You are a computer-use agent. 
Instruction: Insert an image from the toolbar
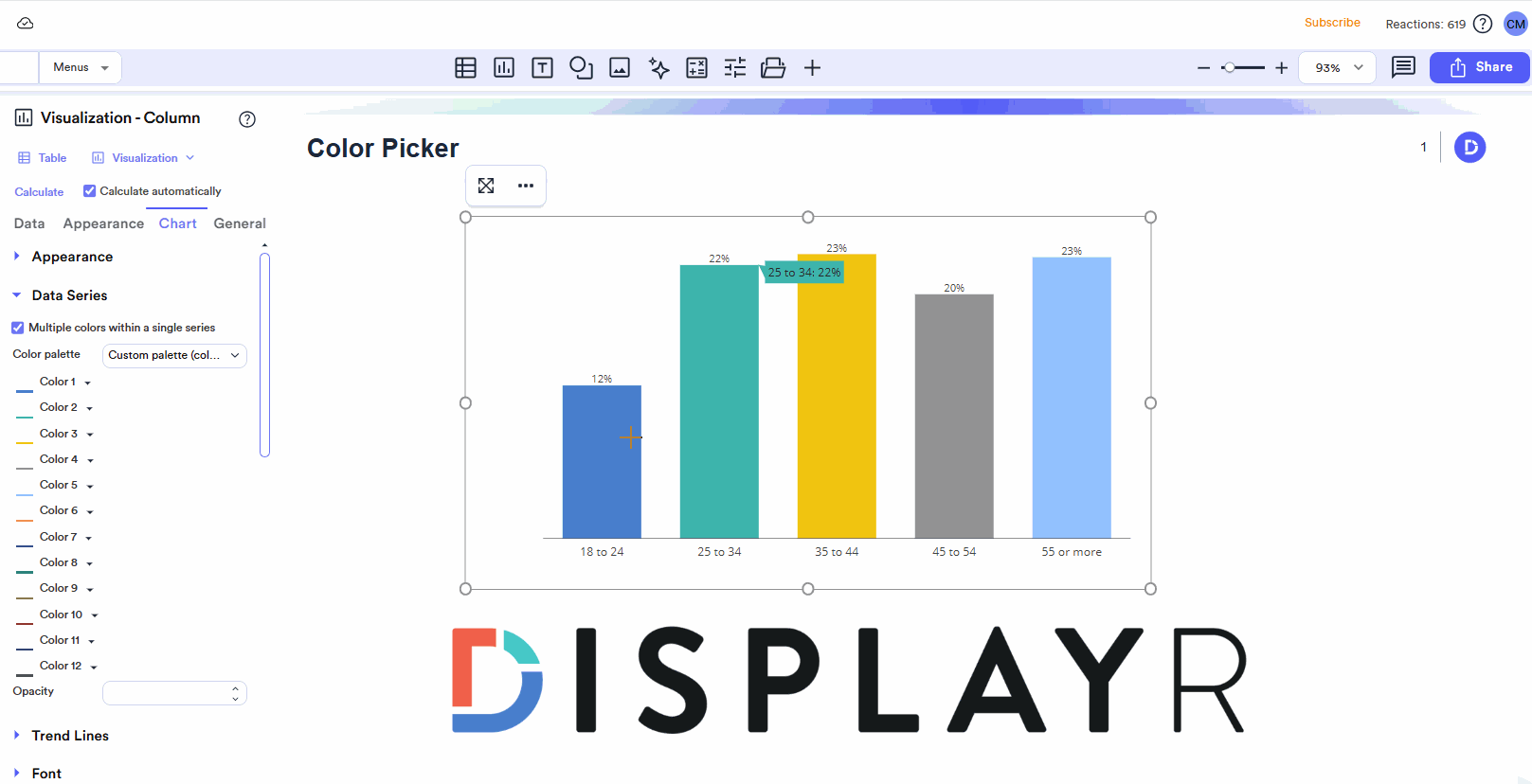620,68
